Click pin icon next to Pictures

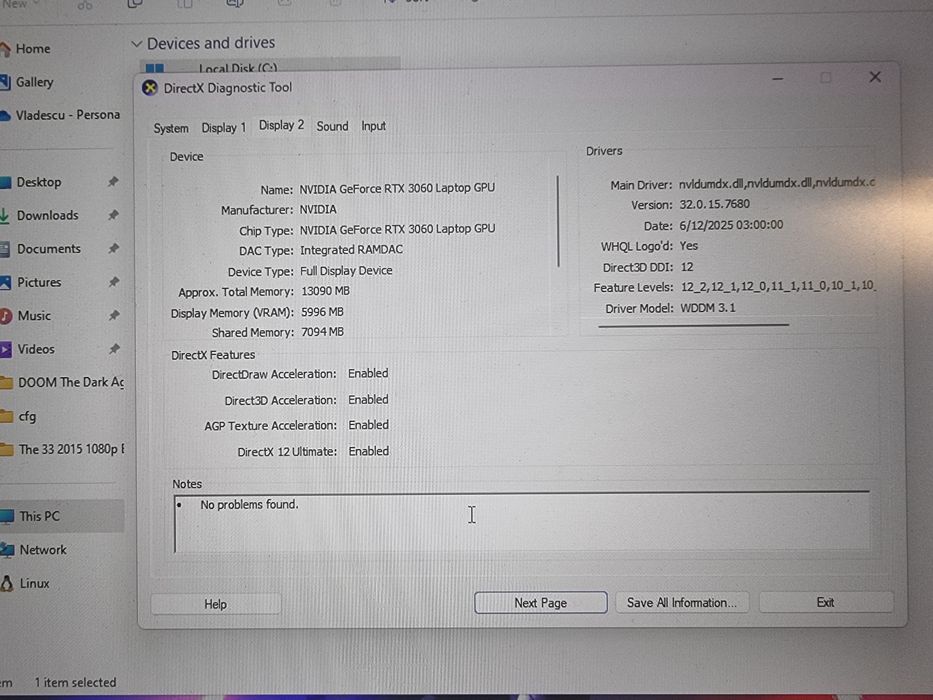tap(113, 282)
